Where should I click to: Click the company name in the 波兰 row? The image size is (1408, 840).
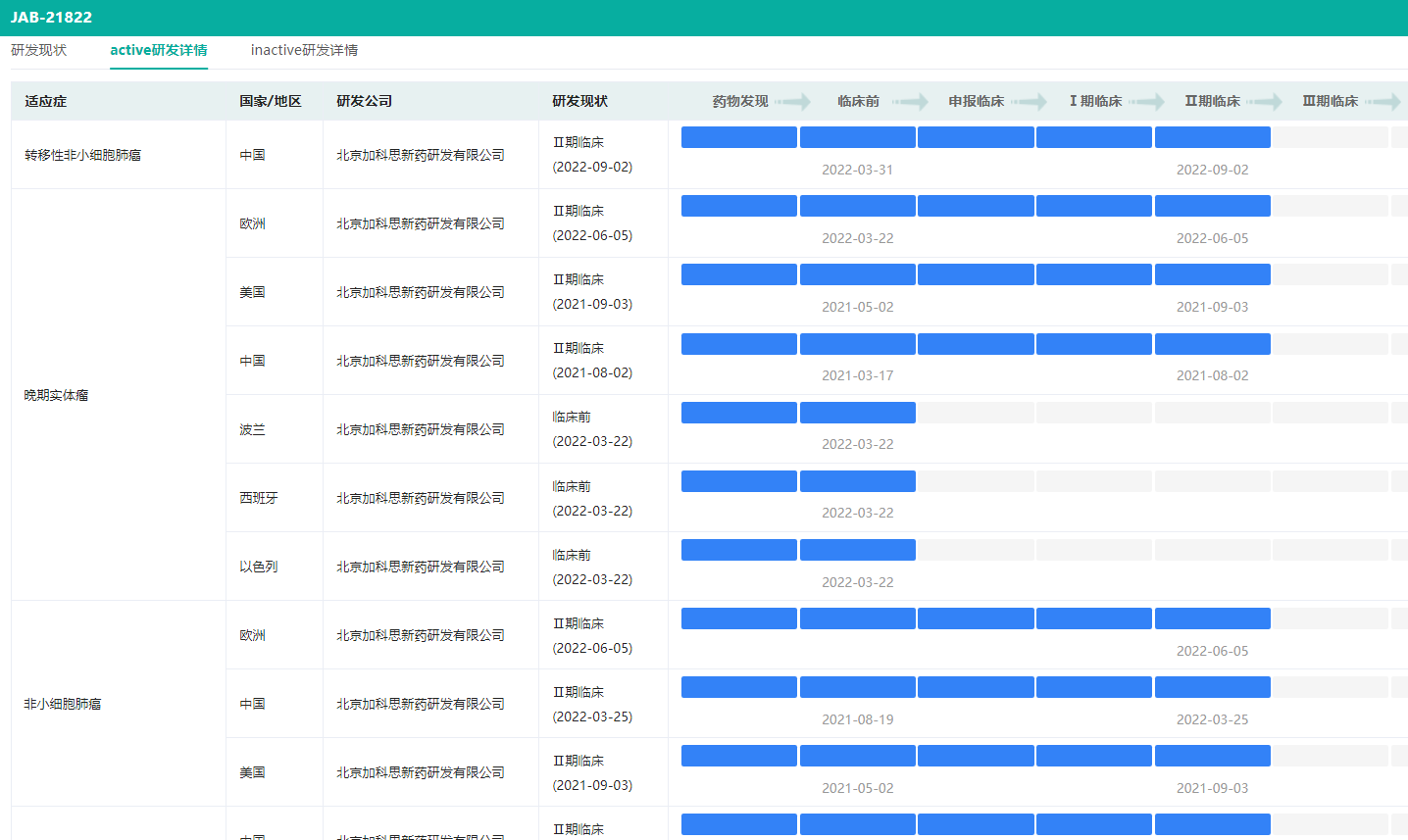point(421,429)
